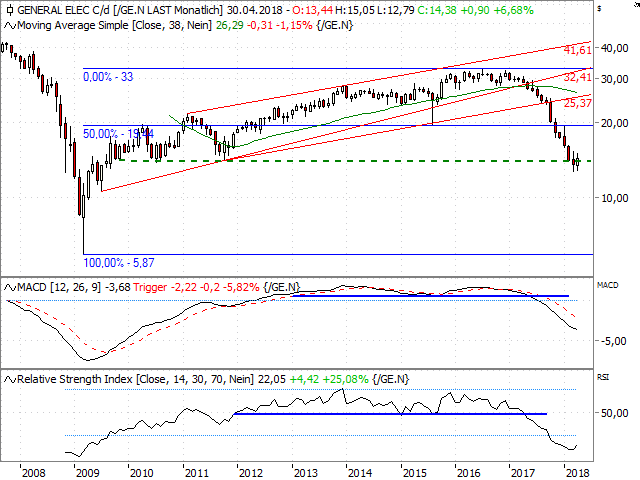Click the 30,00 price axis label
640x480 pixels.
pyautogui.click(x=614, y=79)
